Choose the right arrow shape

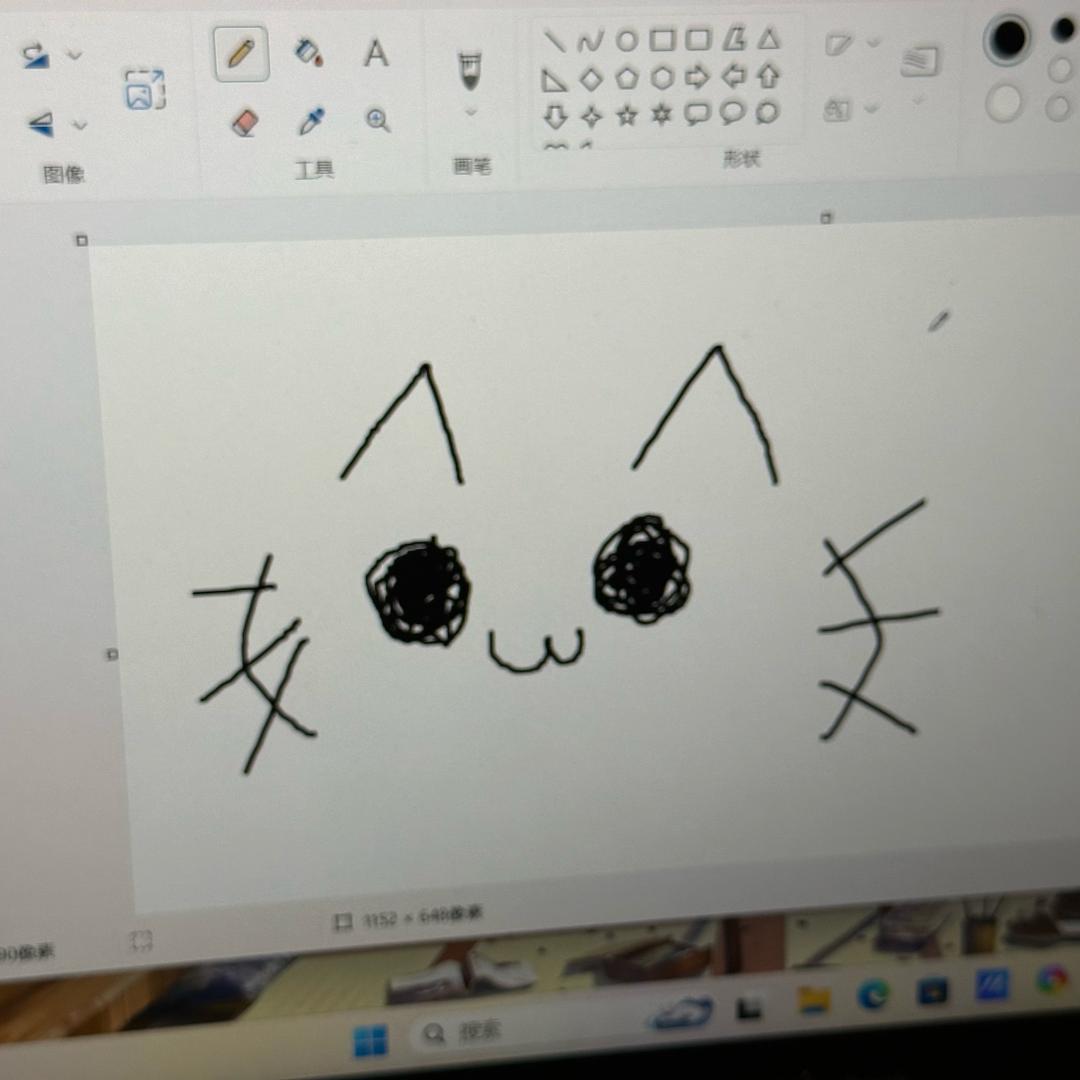696,77
